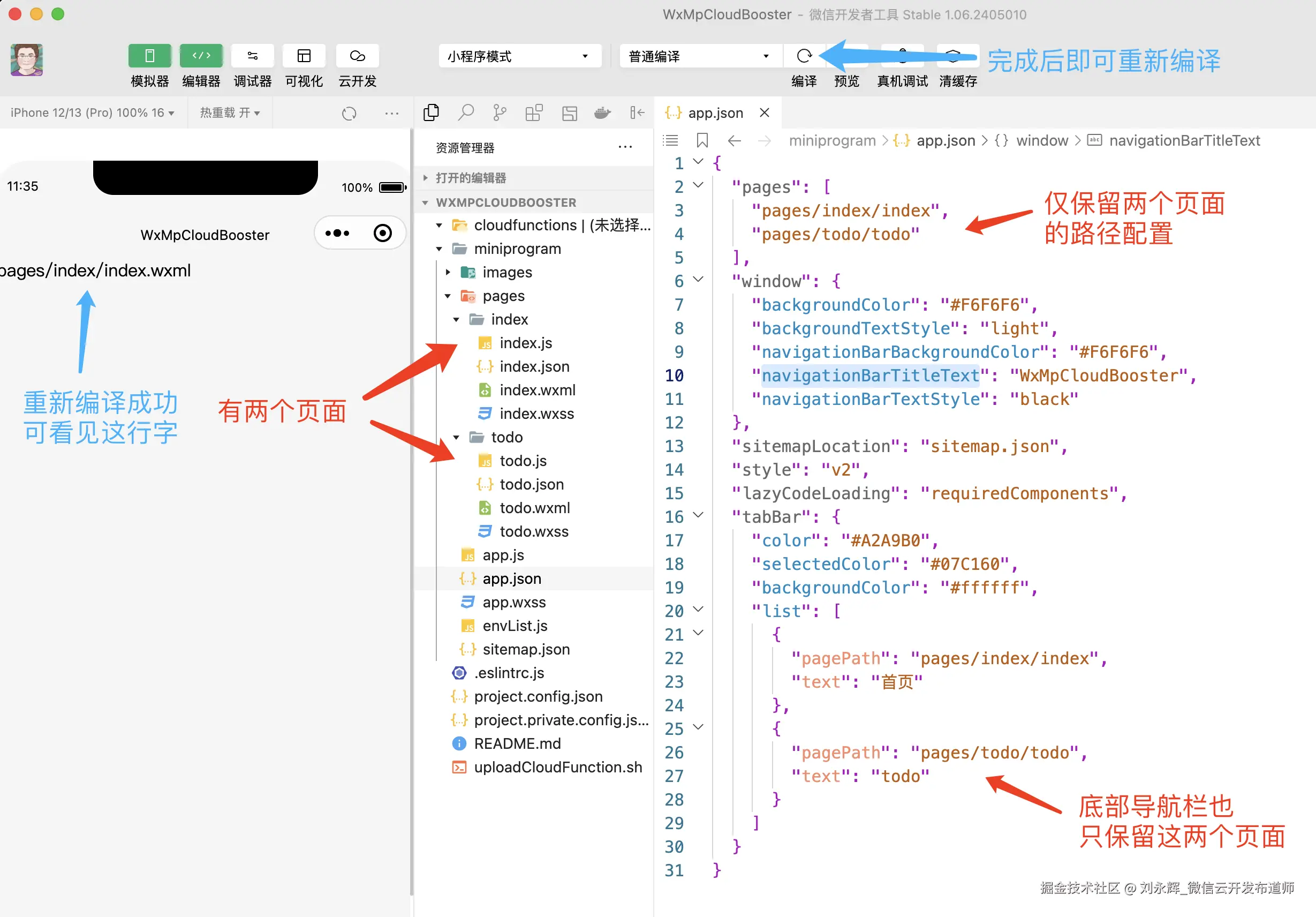
Task: Expand the images folder in the tree
Action: (506, 273)
